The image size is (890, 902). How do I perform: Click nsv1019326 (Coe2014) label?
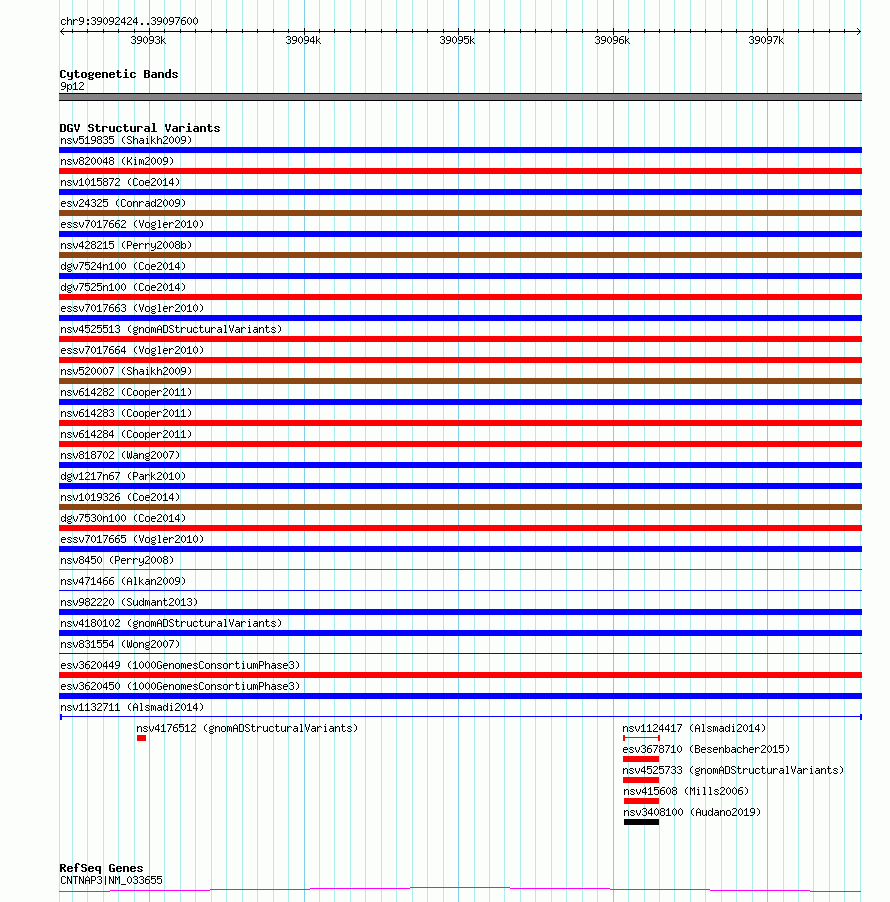pyautogui.click(x=120, y=497)
